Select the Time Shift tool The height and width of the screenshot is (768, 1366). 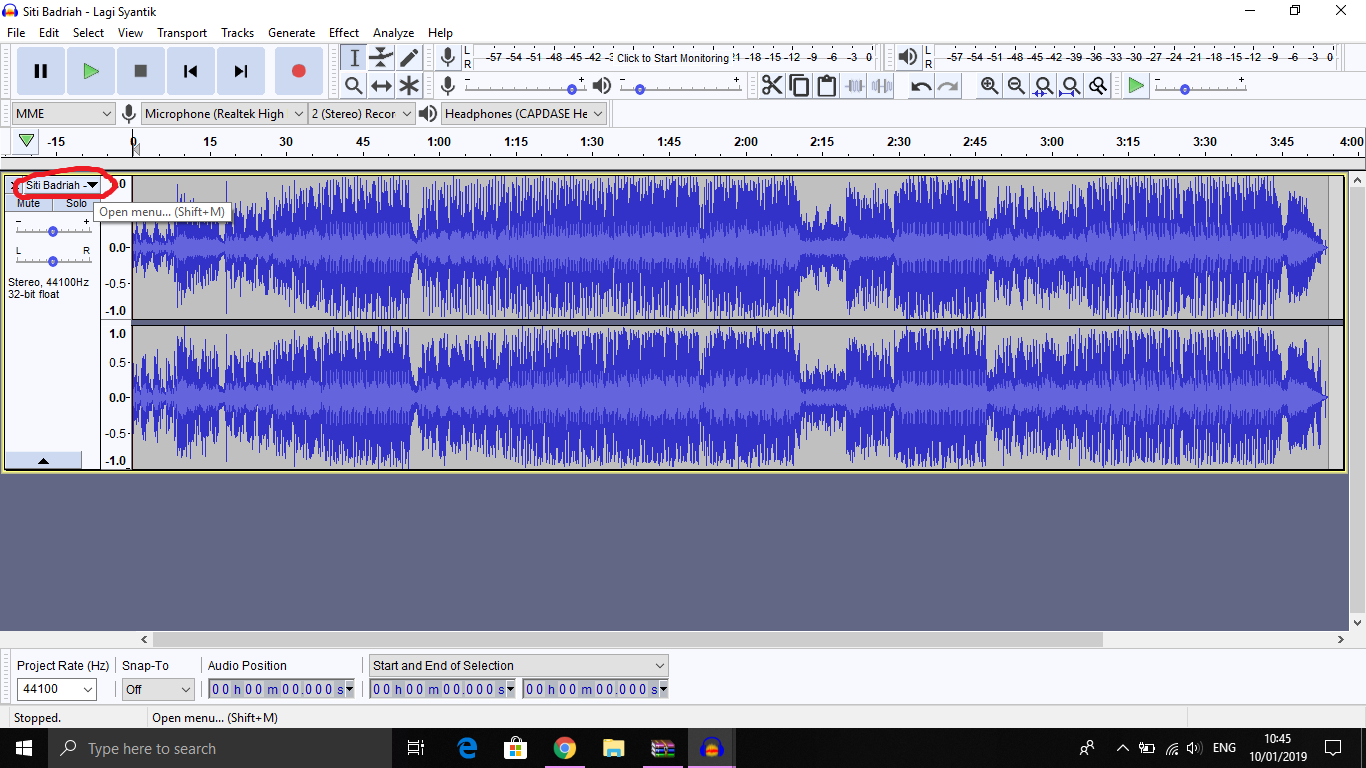tap(381, 86)
